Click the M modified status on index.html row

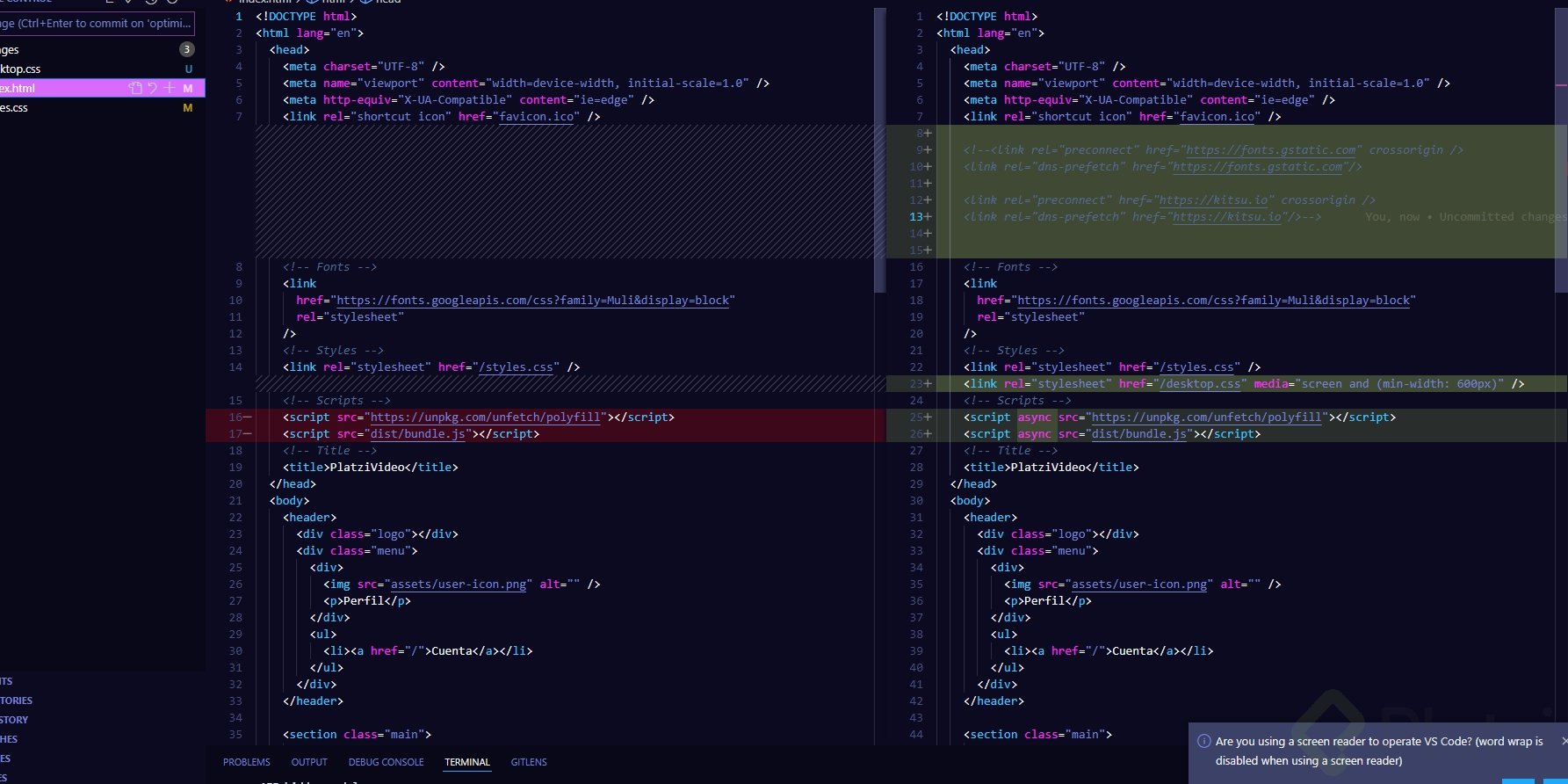point(188,88)
